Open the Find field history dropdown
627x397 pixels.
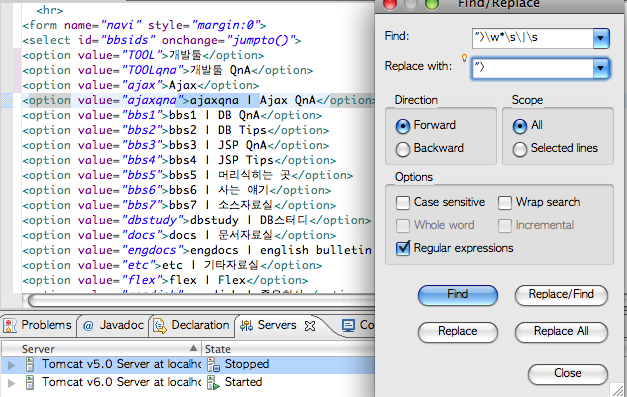(x=601, y=38)
